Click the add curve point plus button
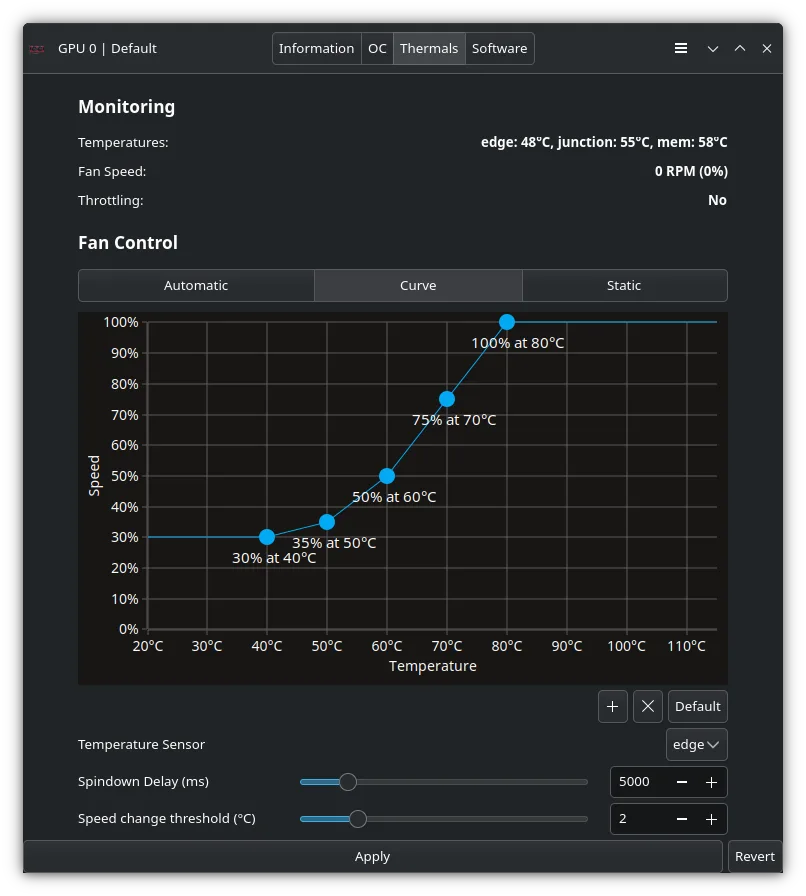 613,706
